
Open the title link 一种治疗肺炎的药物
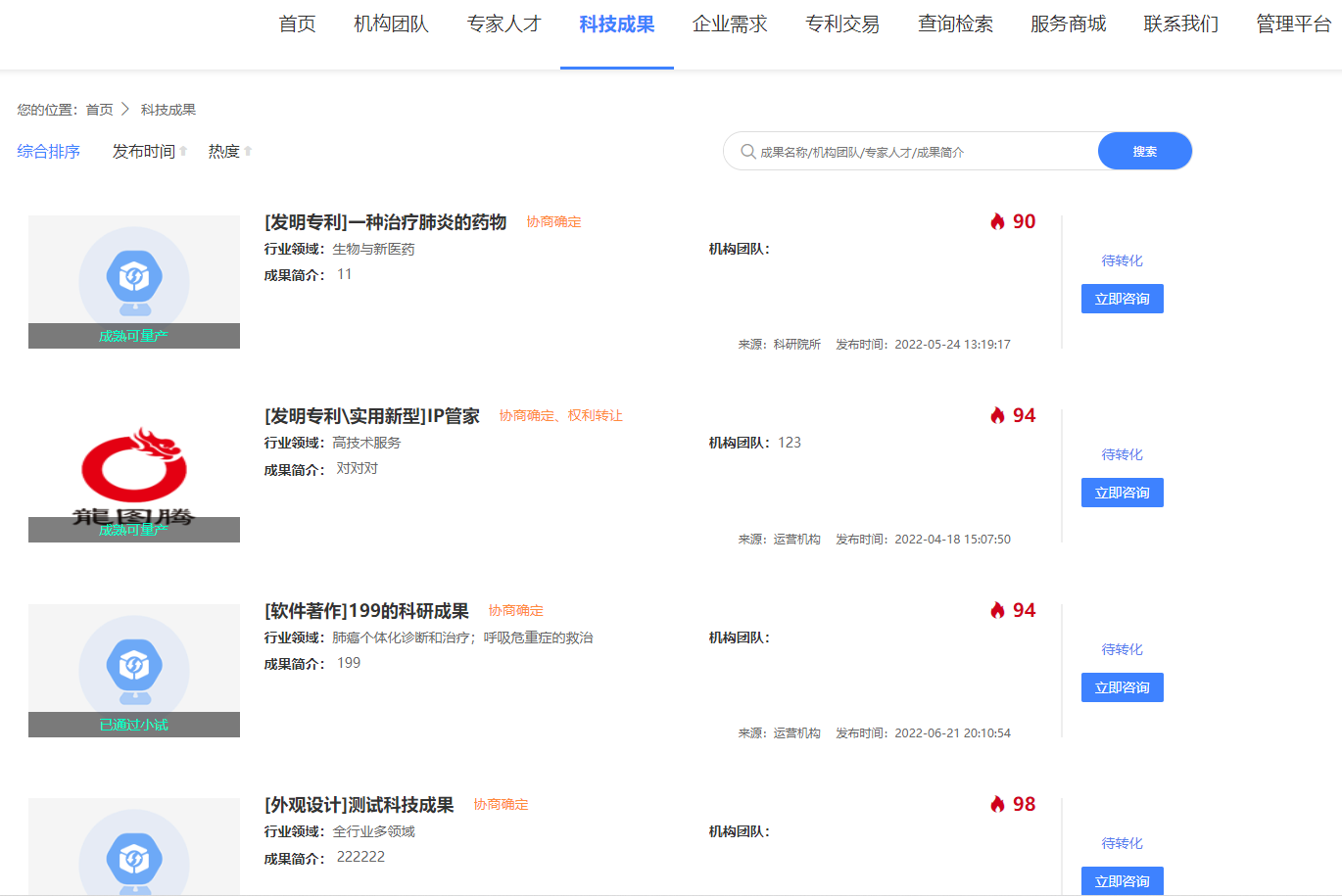tap(385, 222)
